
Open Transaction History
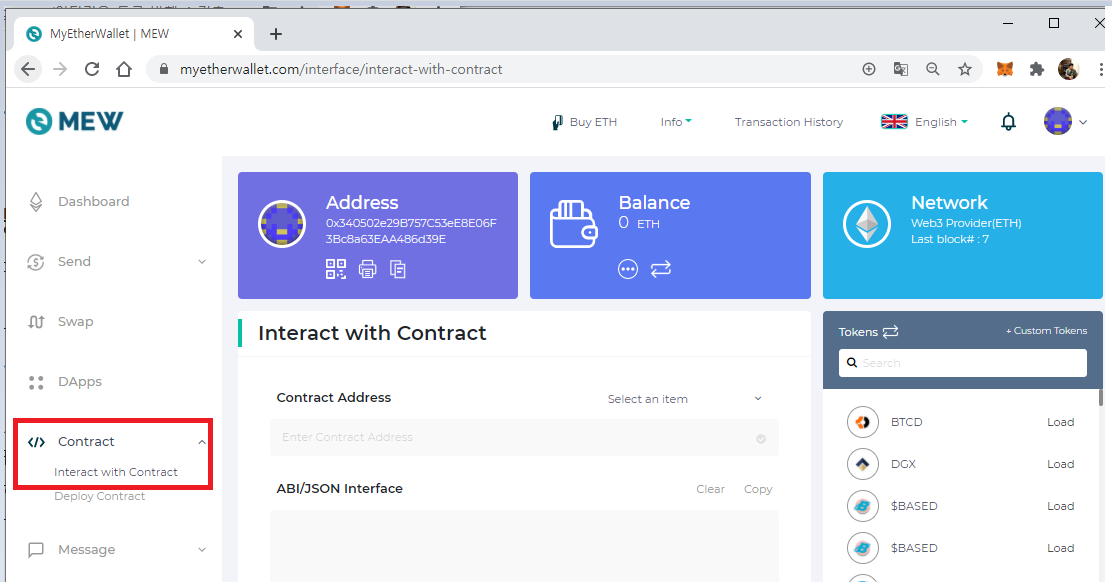pyautogui.click(x=789, y=122)
